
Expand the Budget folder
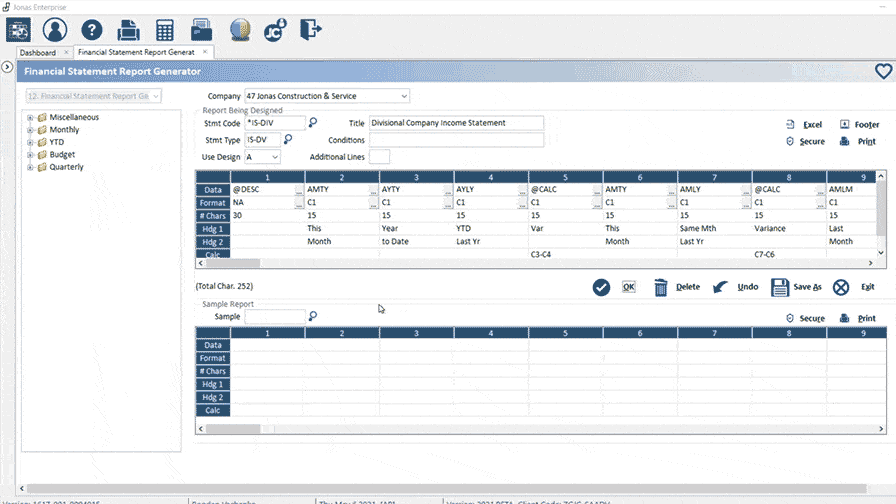click(x=30, y=155)
